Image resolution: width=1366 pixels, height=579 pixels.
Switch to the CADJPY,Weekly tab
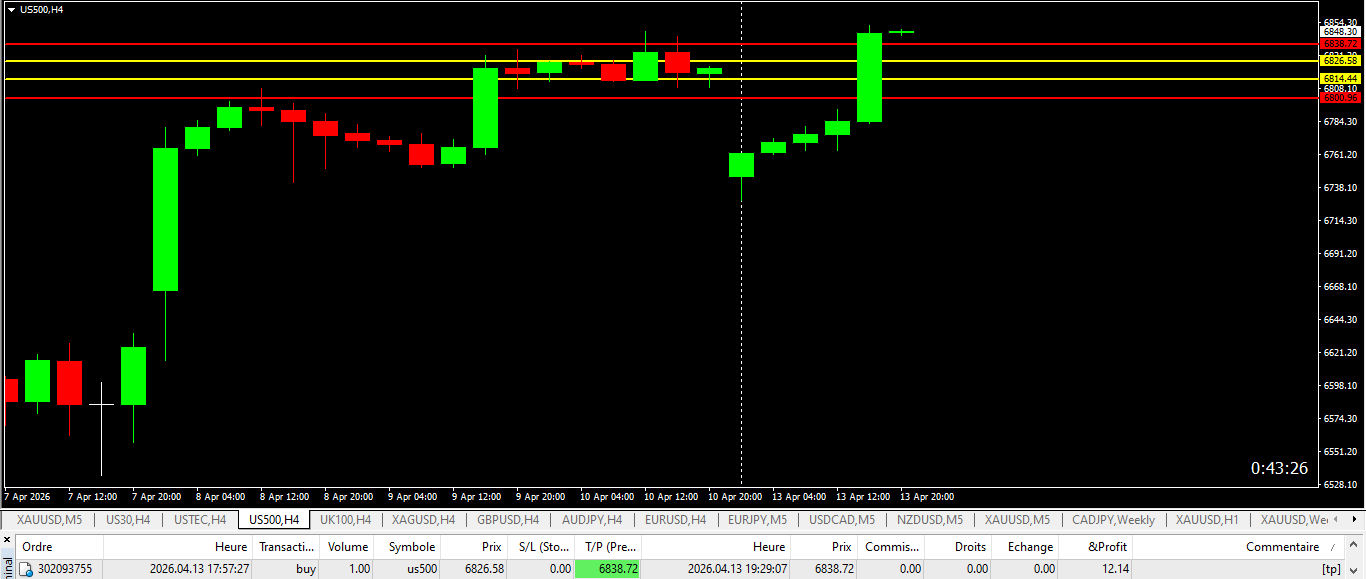(1113, 520)
